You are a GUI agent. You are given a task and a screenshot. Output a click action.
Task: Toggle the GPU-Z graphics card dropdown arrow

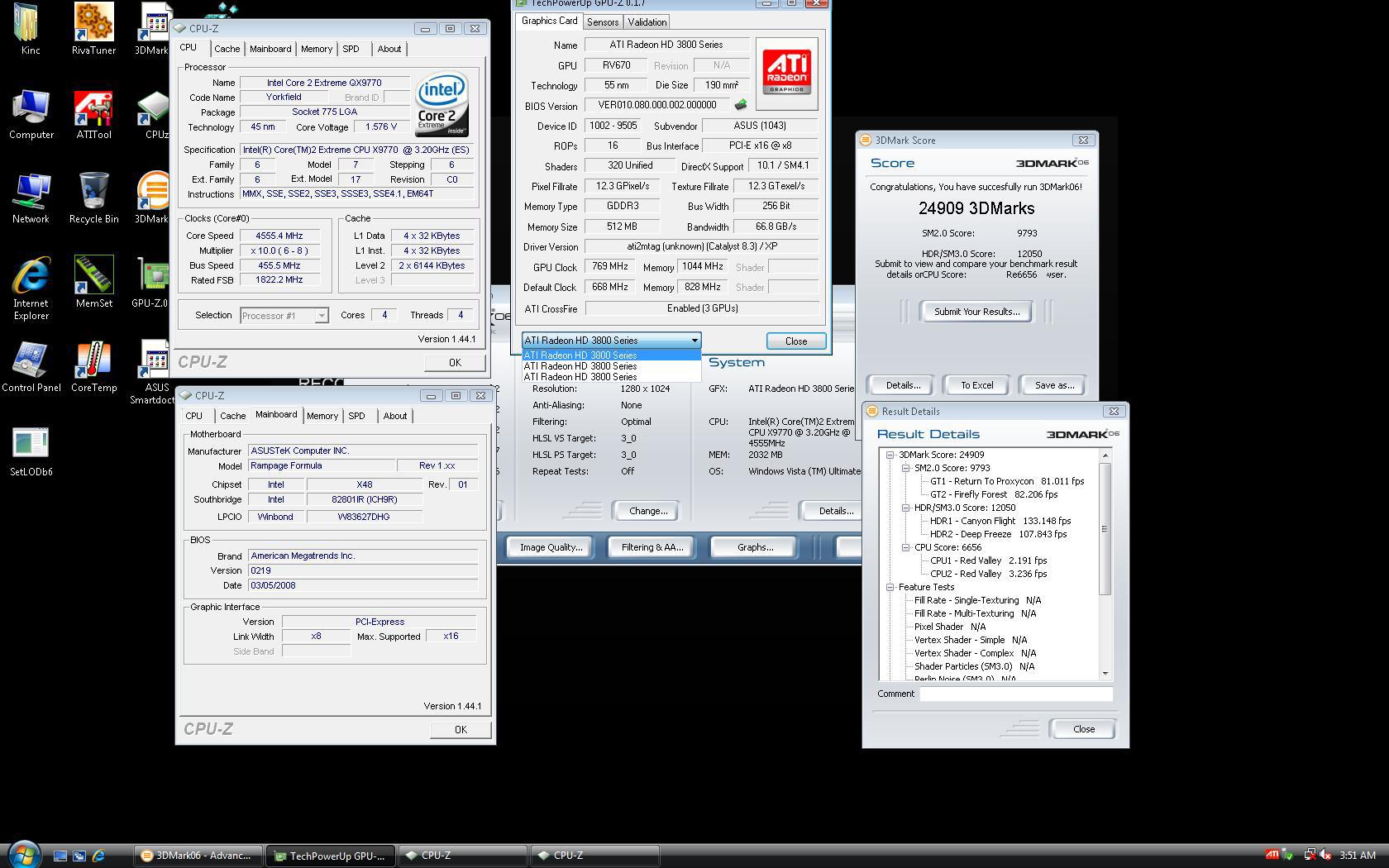tap(694, 341)
